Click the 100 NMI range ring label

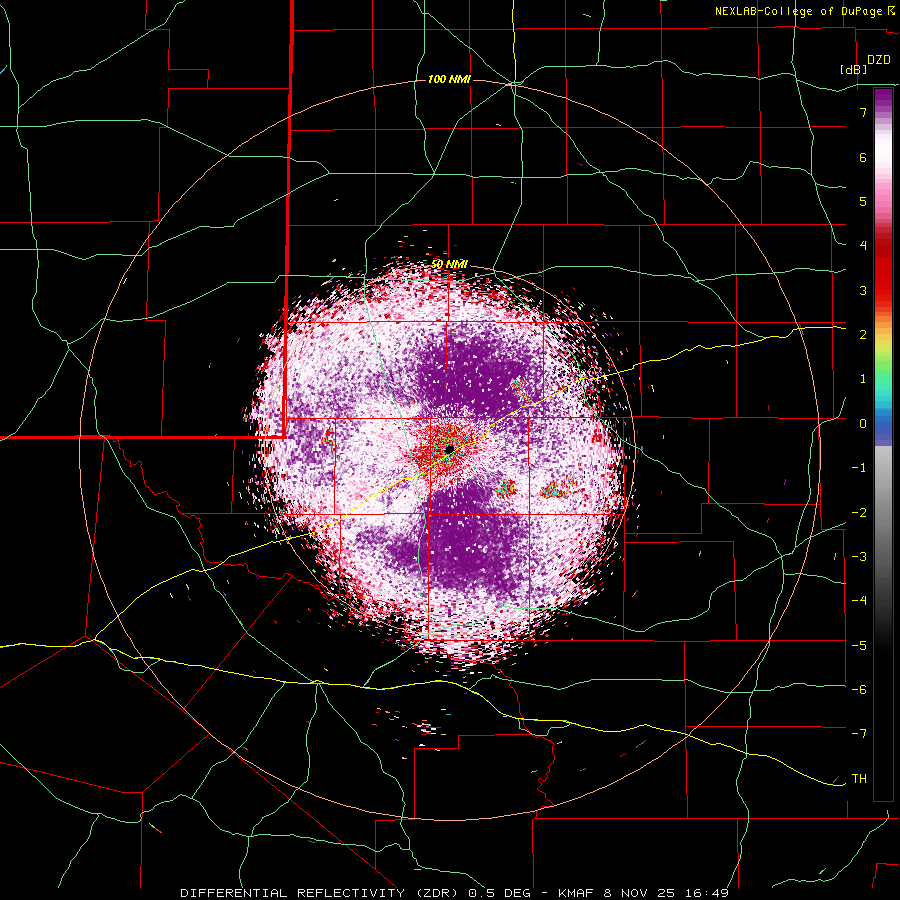449,79
